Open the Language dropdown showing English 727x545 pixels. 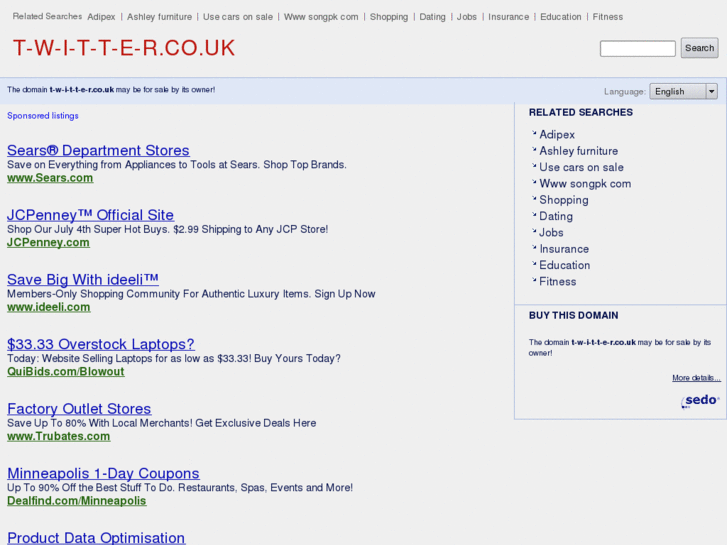pyautogui.click(x=683, y=91)
